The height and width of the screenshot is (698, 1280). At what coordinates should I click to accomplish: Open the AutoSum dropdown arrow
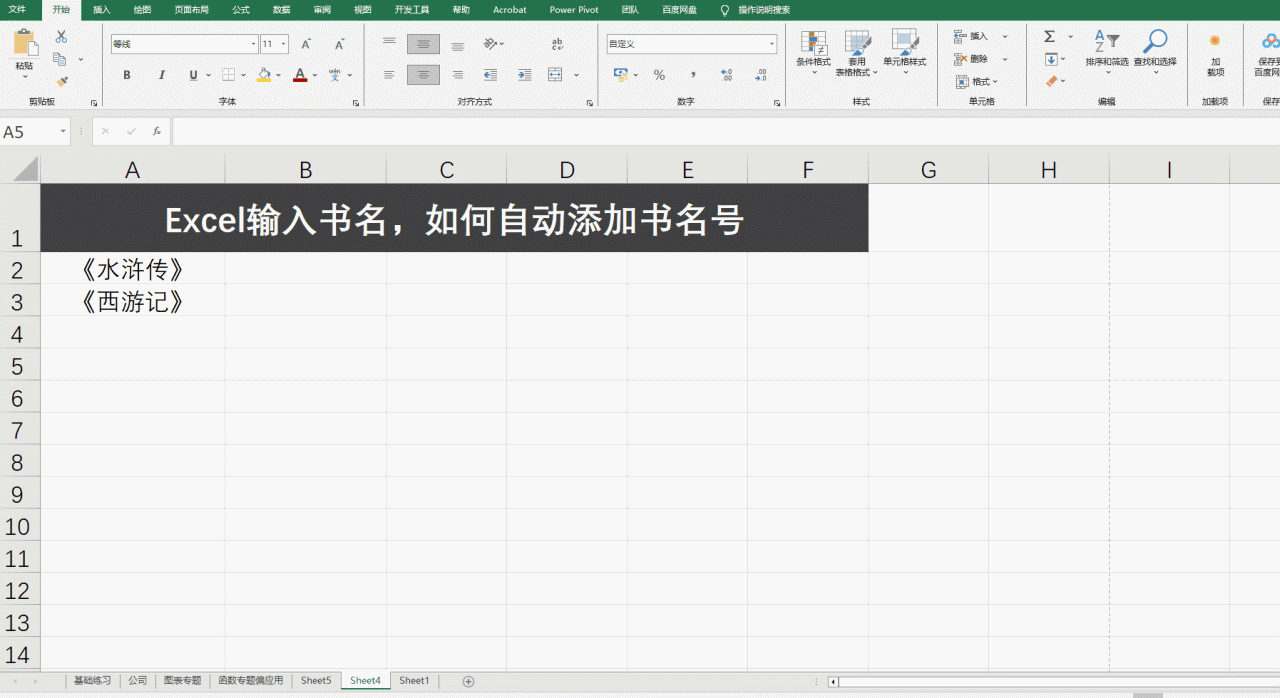click(1070, 37)
